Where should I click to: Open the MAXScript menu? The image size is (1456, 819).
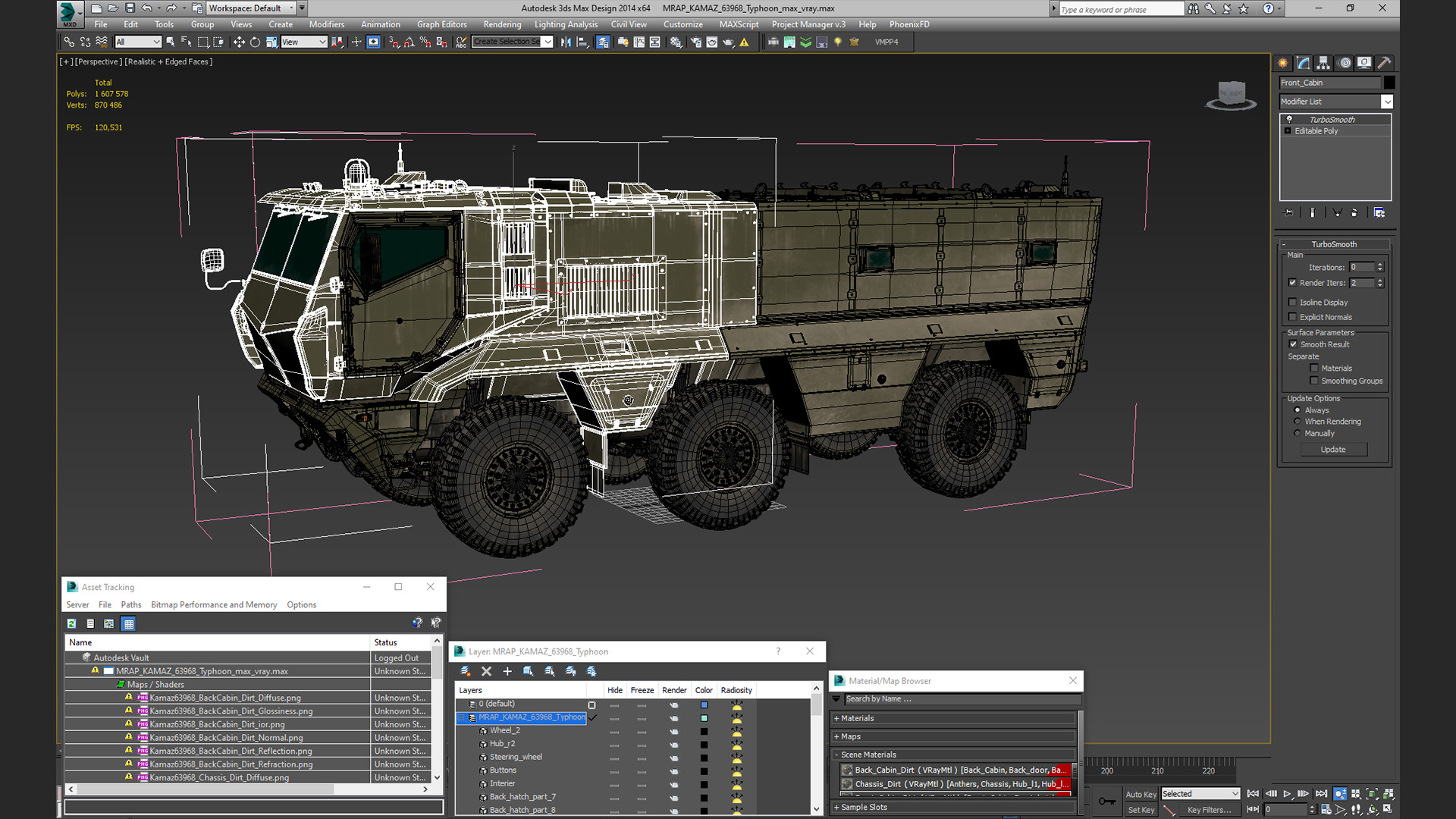tap(739, 24)
